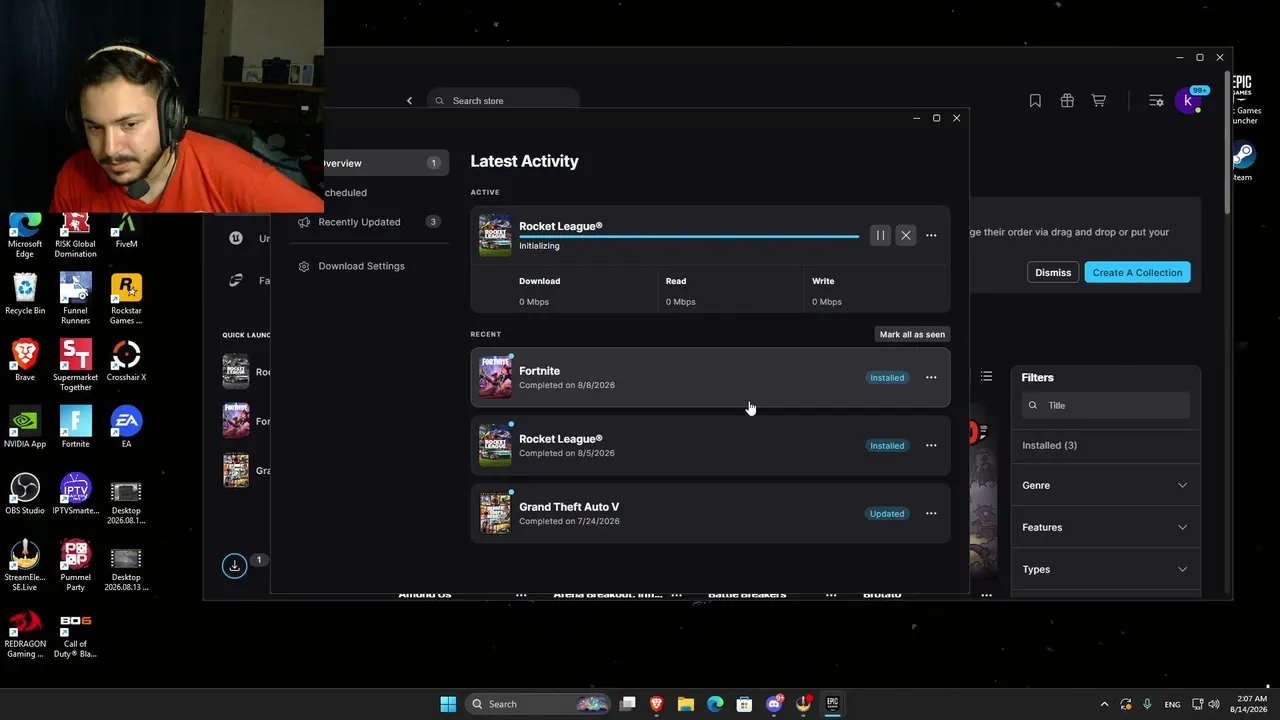
Task: Click the Search store field in Epic launcher
Action: pyautogui.click(x=504, y=101)
